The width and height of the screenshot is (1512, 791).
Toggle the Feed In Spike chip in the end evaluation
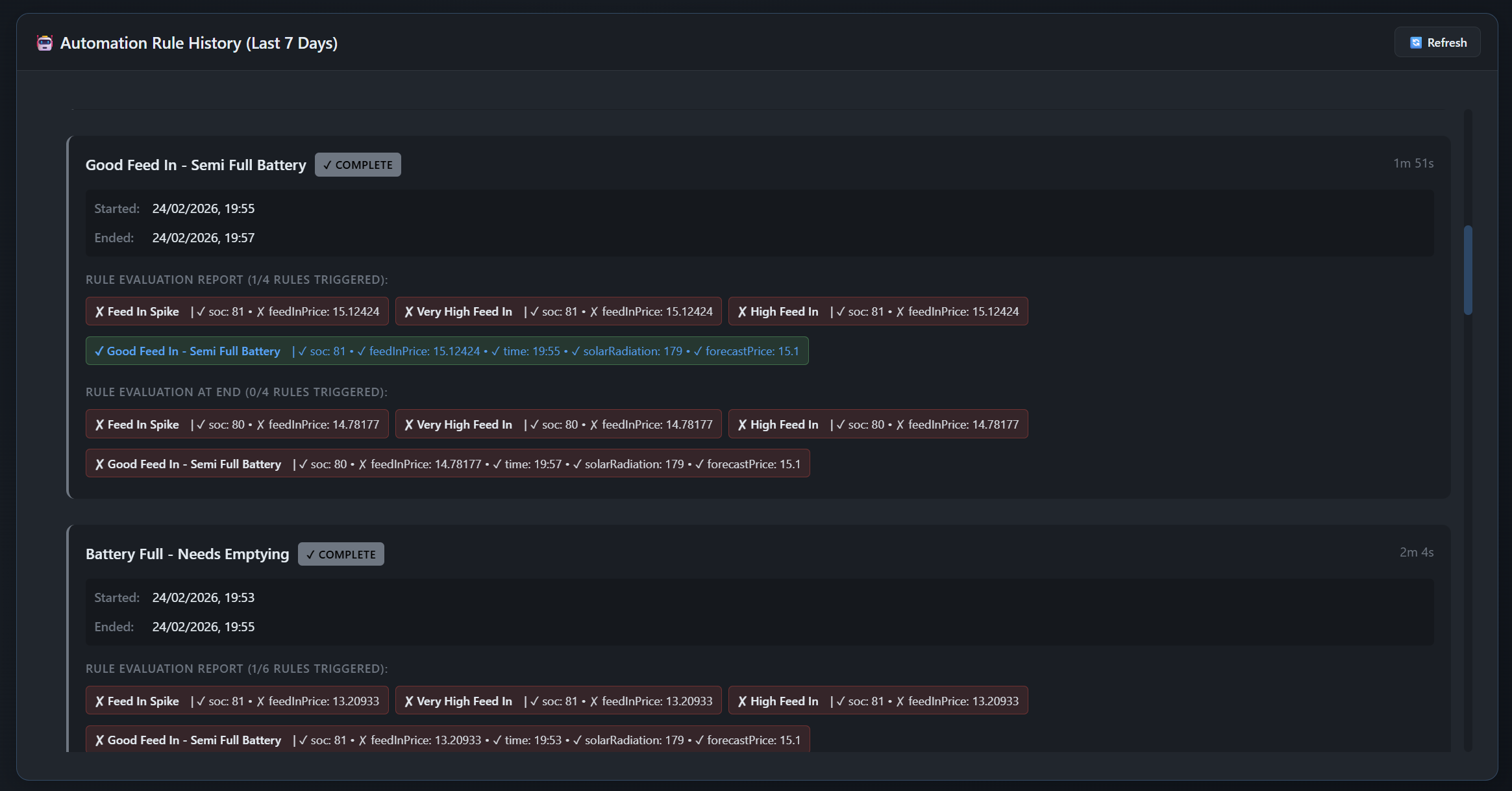coord(236,423)
